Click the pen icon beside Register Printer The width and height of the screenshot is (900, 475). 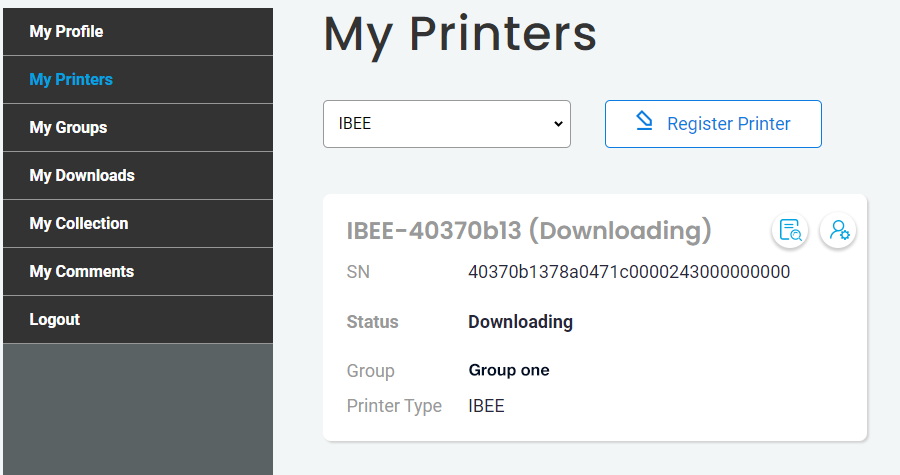[x=645, y=122]
